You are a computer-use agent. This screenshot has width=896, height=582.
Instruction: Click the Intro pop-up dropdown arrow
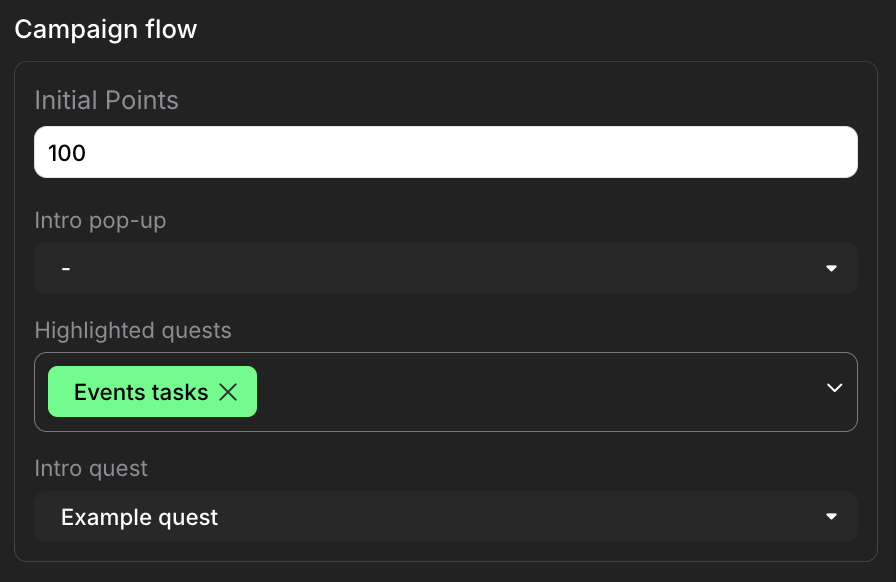pyautogui.click(x=830, y=268)
